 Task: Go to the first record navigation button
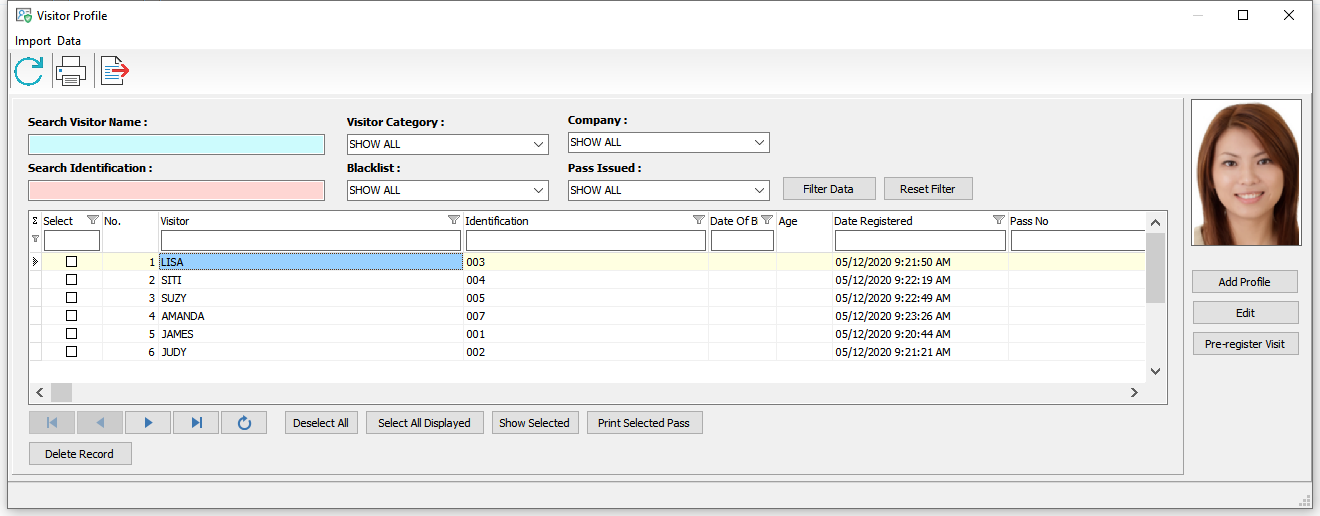pos(52,423)
